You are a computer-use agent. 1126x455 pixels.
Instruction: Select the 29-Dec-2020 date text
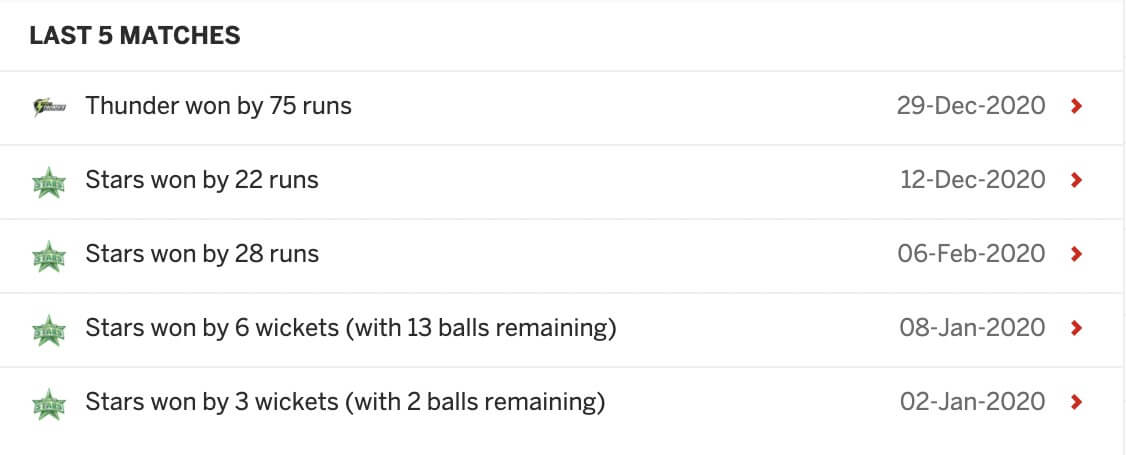tap(970, 106)
